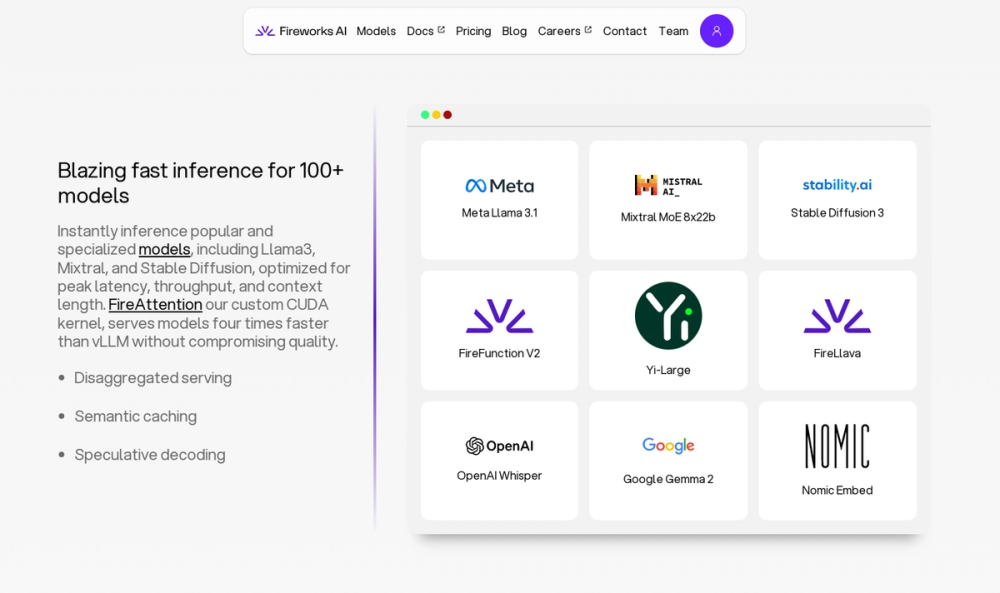This screenshot has height=593, width=1000.
Task: Click the Nomic Embed label
Action: 837,490
